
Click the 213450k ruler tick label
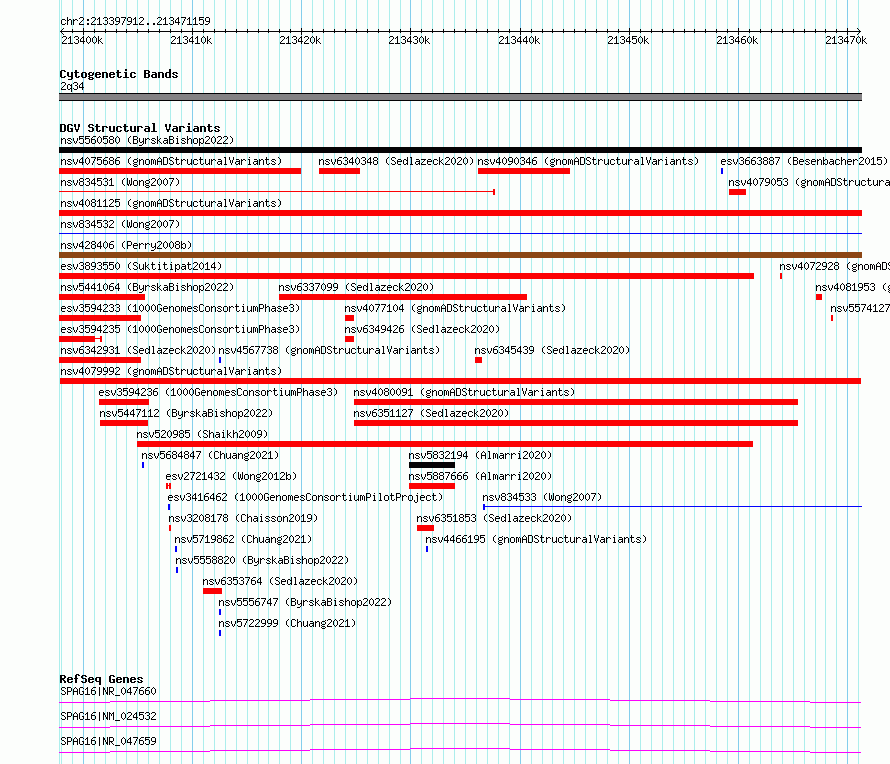click(x=628, y=40)
